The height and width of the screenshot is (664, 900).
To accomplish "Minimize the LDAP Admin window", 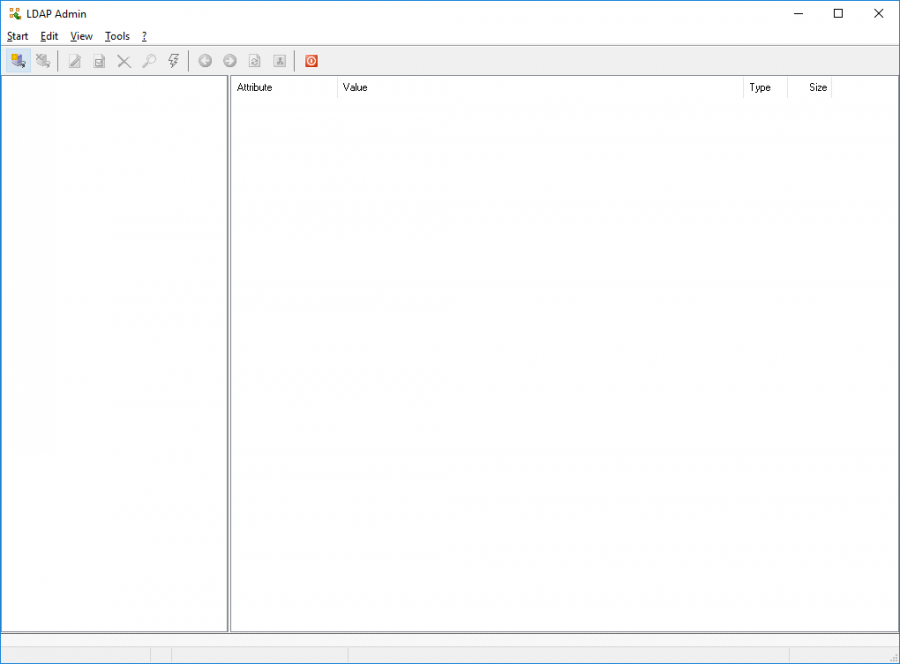I will [798, 14].
